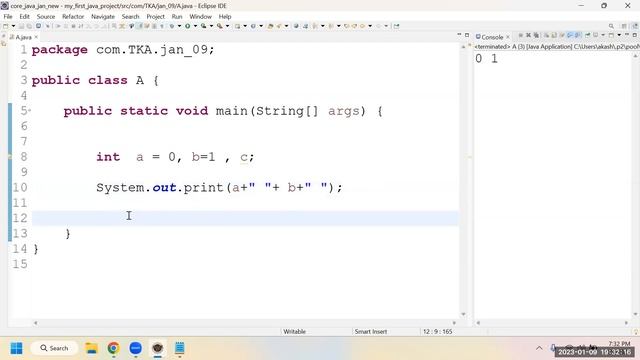Click the New Java Package toolbar icon
Screen dimensions: 640x360
[237, 26]
